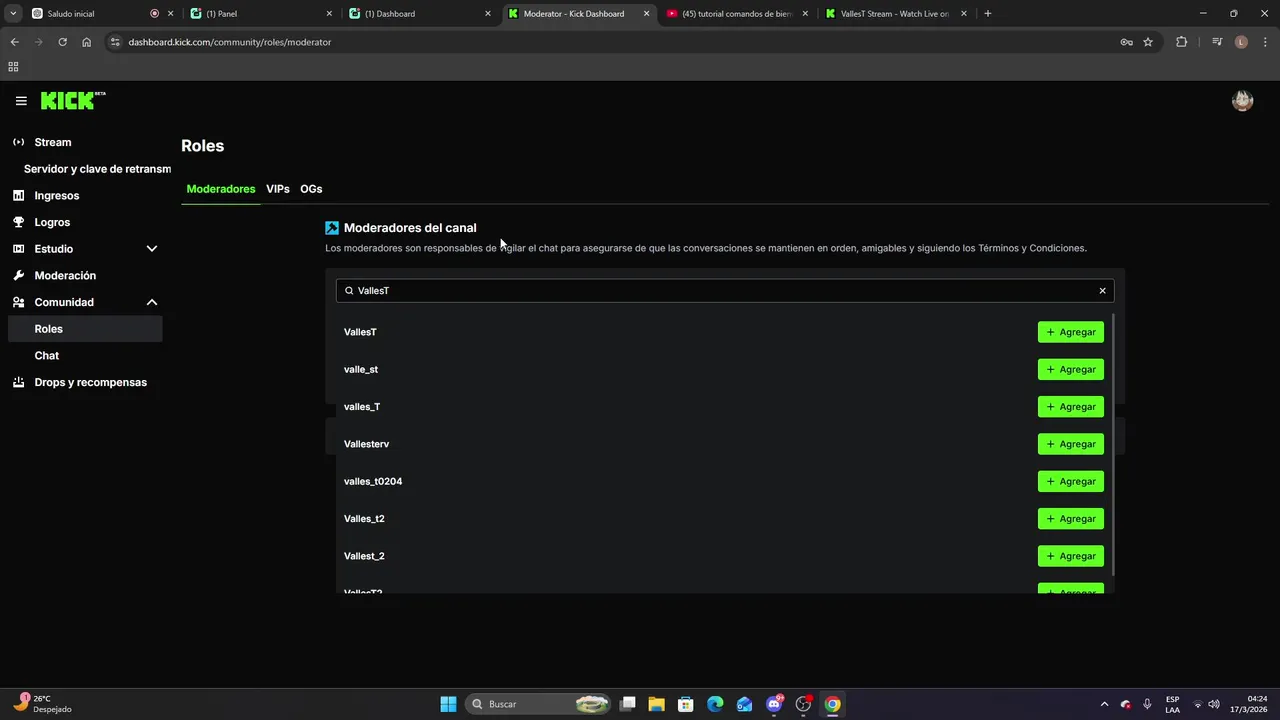This screenshot has height=720, width=1280.
Task: Click the search magnifier icon
Action: click(349, 291)
